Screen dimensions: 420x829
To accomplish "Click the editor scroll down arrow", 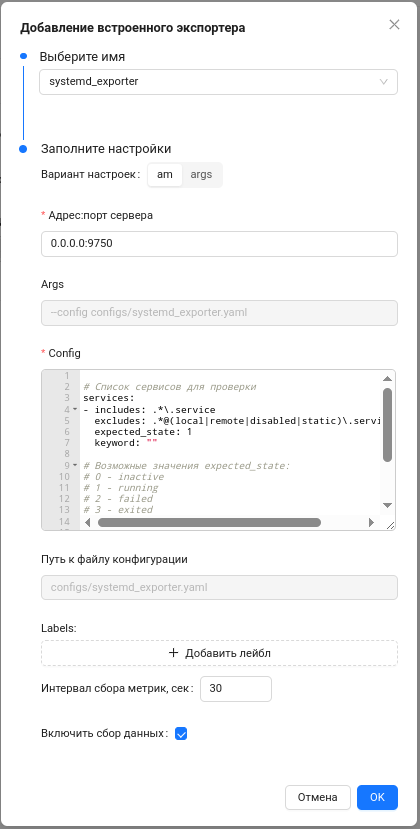I will pyautogui.click(x=387, y=505).
